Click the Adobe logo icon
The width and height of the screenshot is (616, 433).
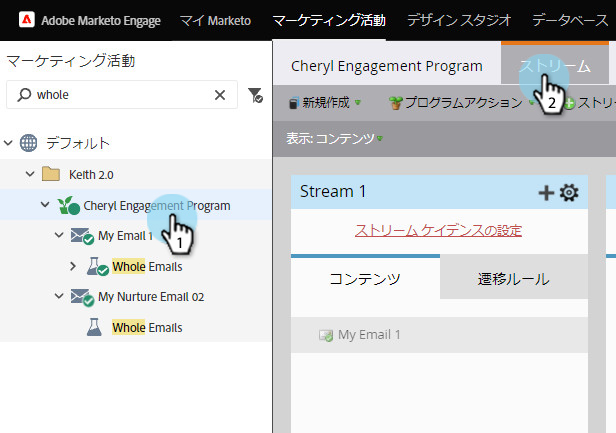click(27, 20)
